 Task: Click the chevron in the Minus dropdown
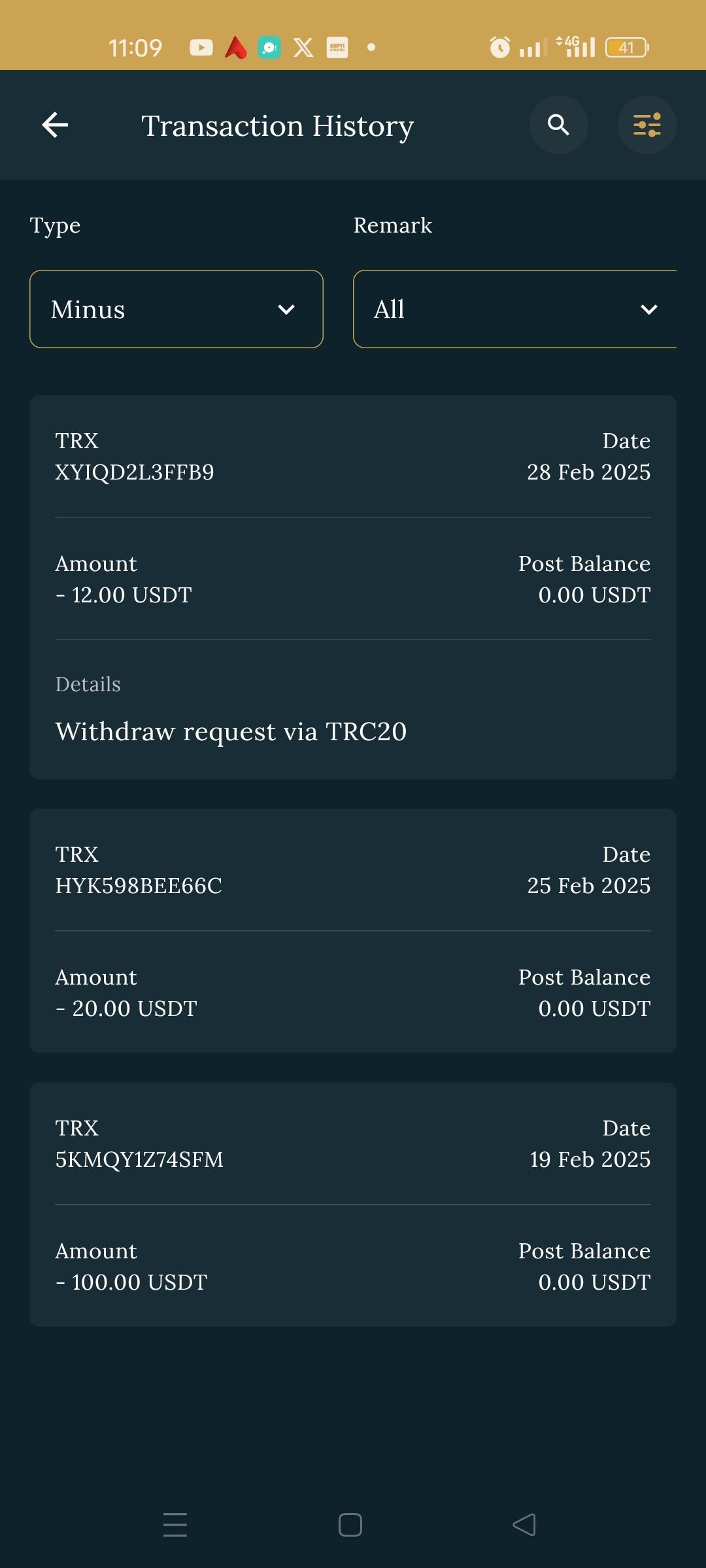(x=286, y=309)
